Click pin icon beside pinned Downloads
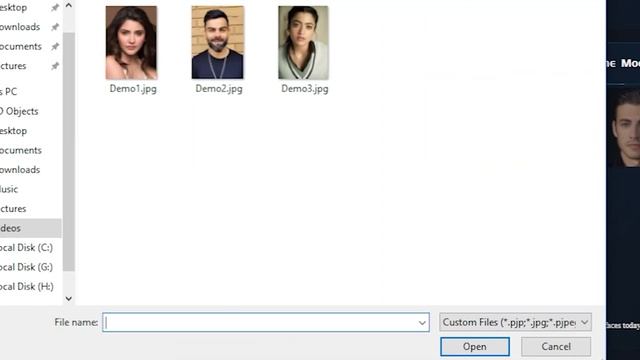Image resolution: width=640 pixels, height=360 pixels. click(55, 27)
